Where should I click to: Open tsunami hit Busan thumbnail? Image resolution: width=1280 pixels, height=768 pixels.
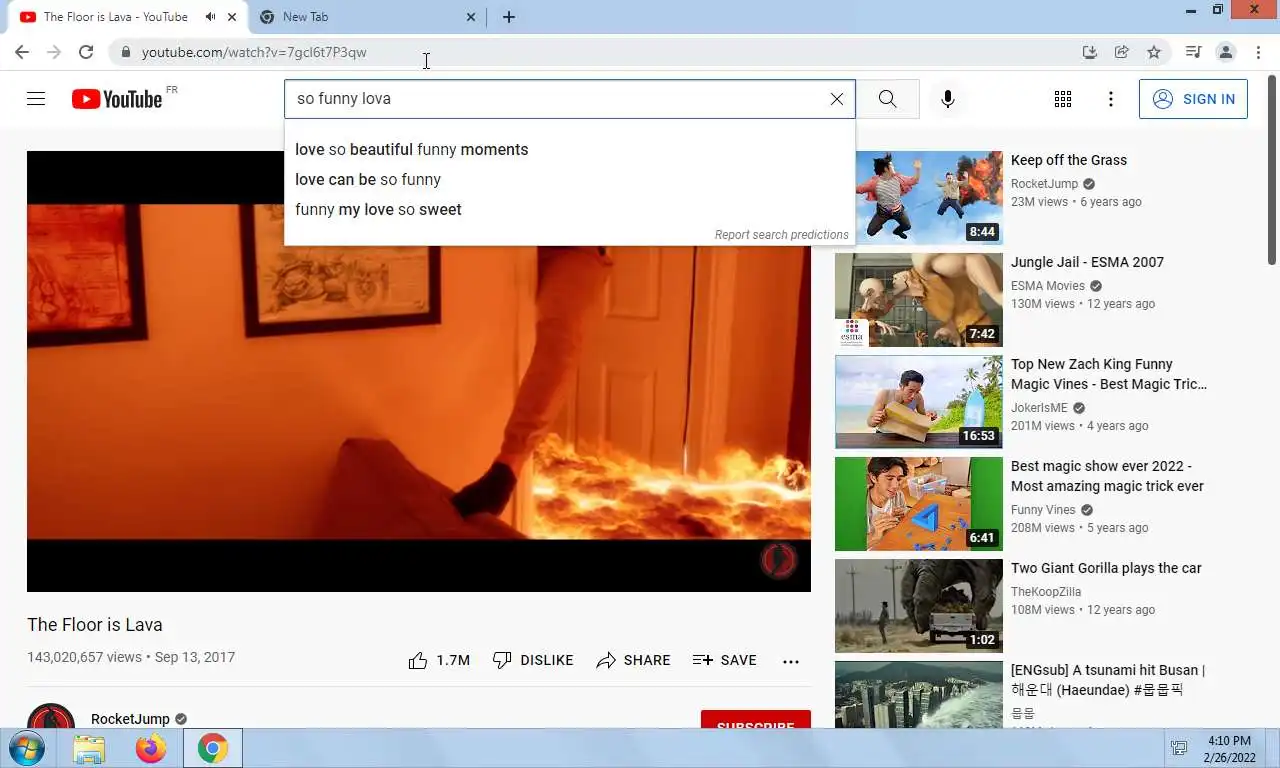[x=919, y=694]
